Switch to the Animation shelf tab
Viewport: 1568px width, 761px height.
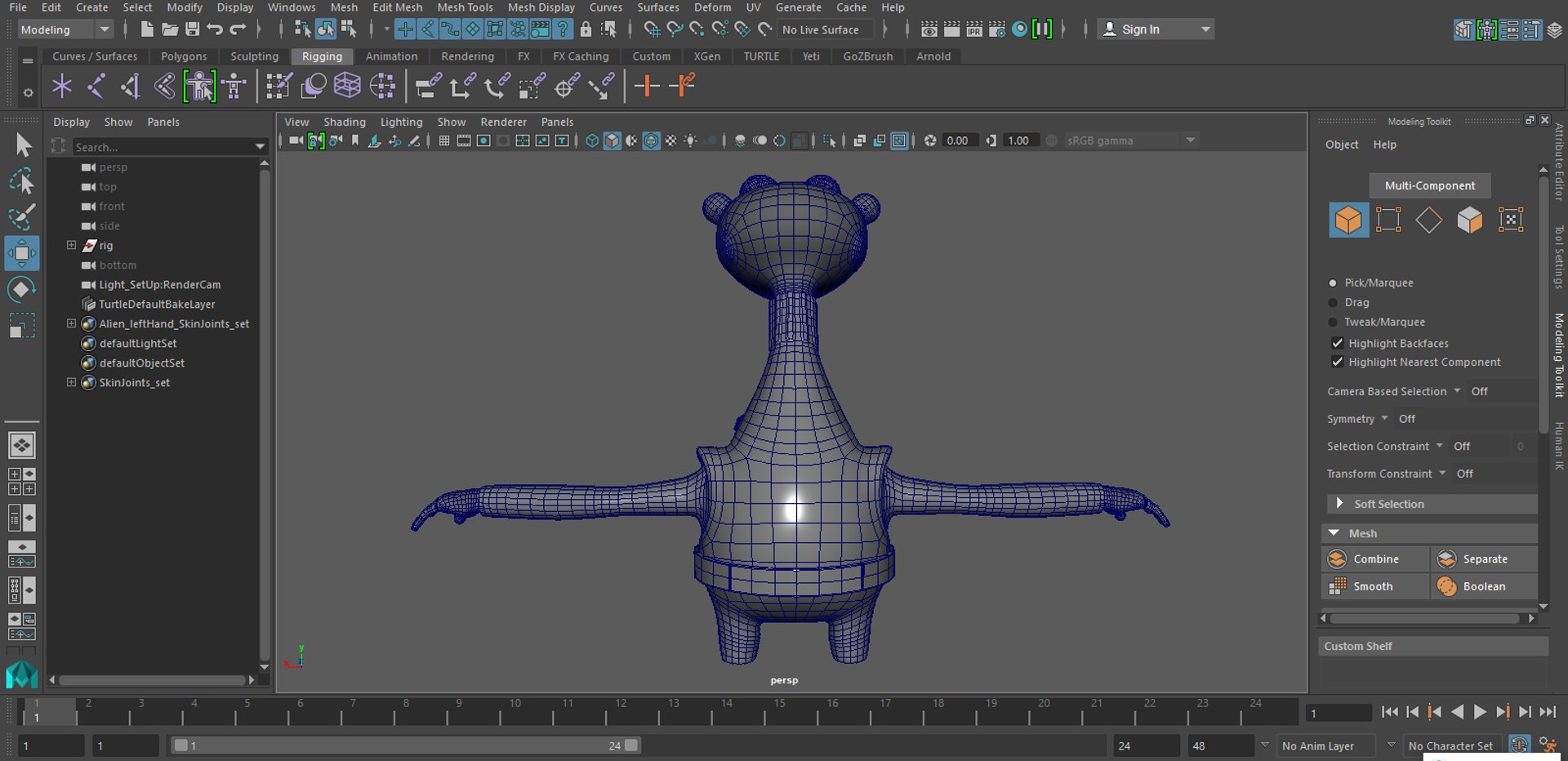391,56
